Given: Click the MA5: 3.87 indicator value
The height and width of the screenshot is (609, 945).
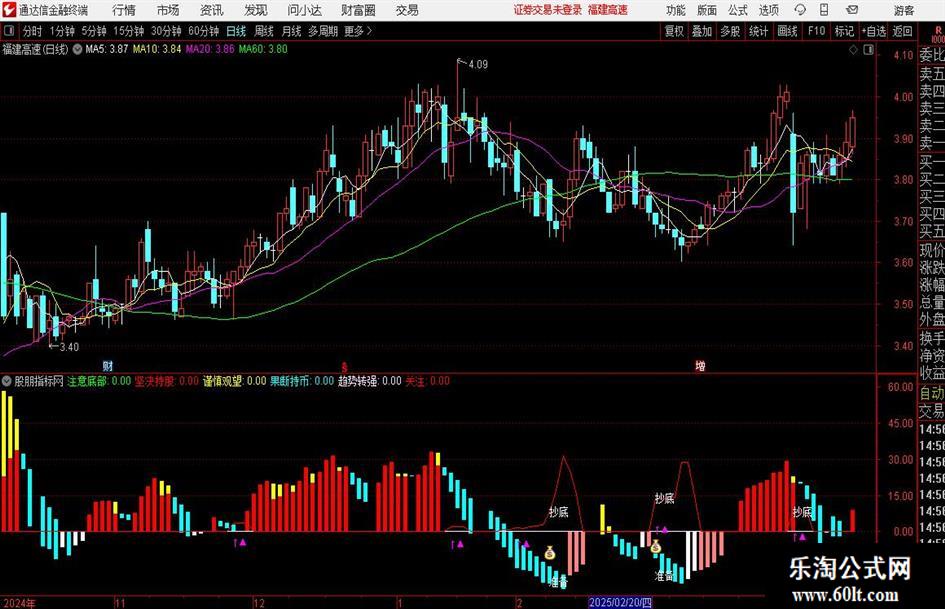Looking at the screenshot, I should [107, 49].
